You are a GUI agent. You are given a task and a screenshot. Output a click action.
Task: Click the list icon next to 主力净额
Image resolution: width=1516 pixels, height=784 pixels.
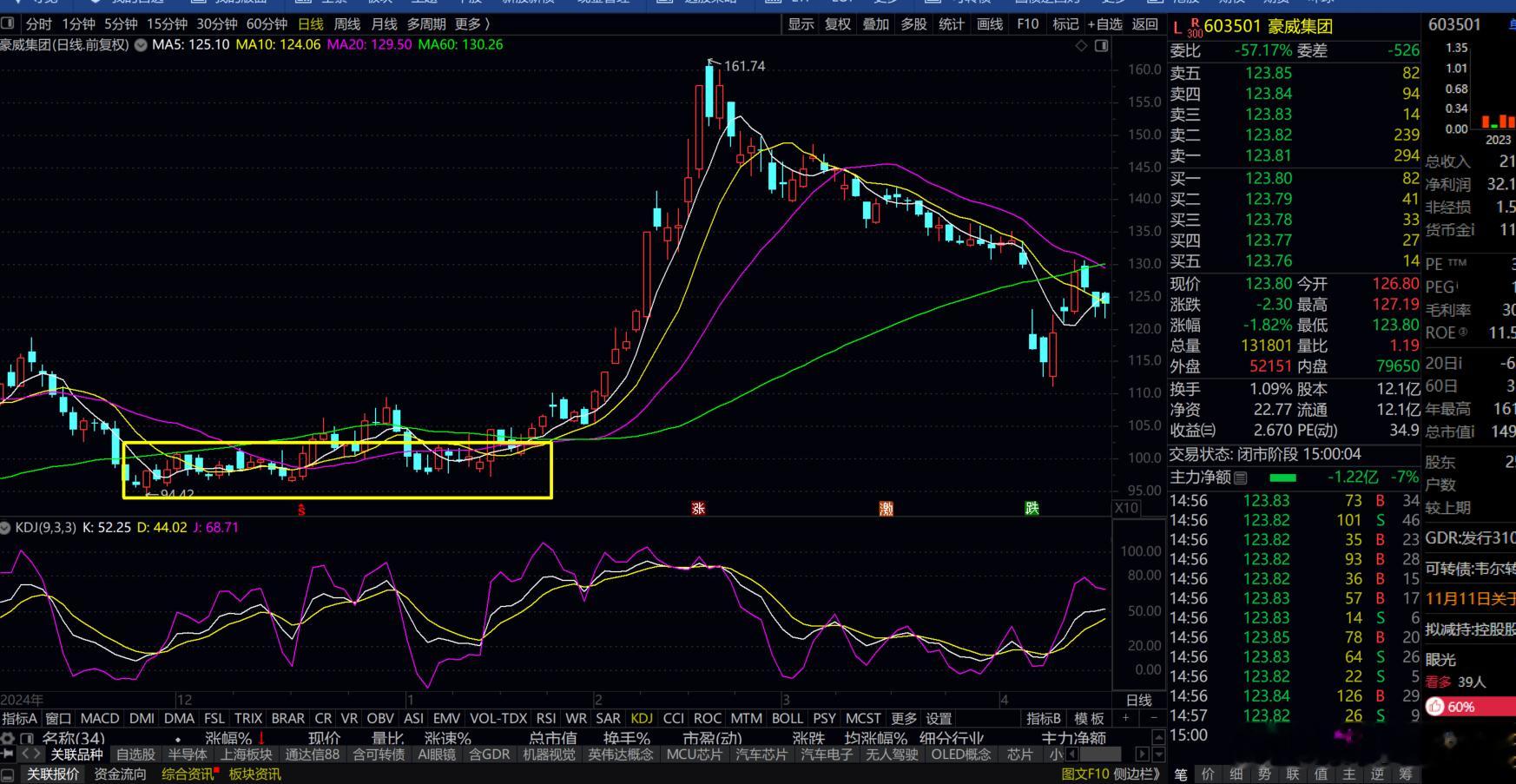1241,478
